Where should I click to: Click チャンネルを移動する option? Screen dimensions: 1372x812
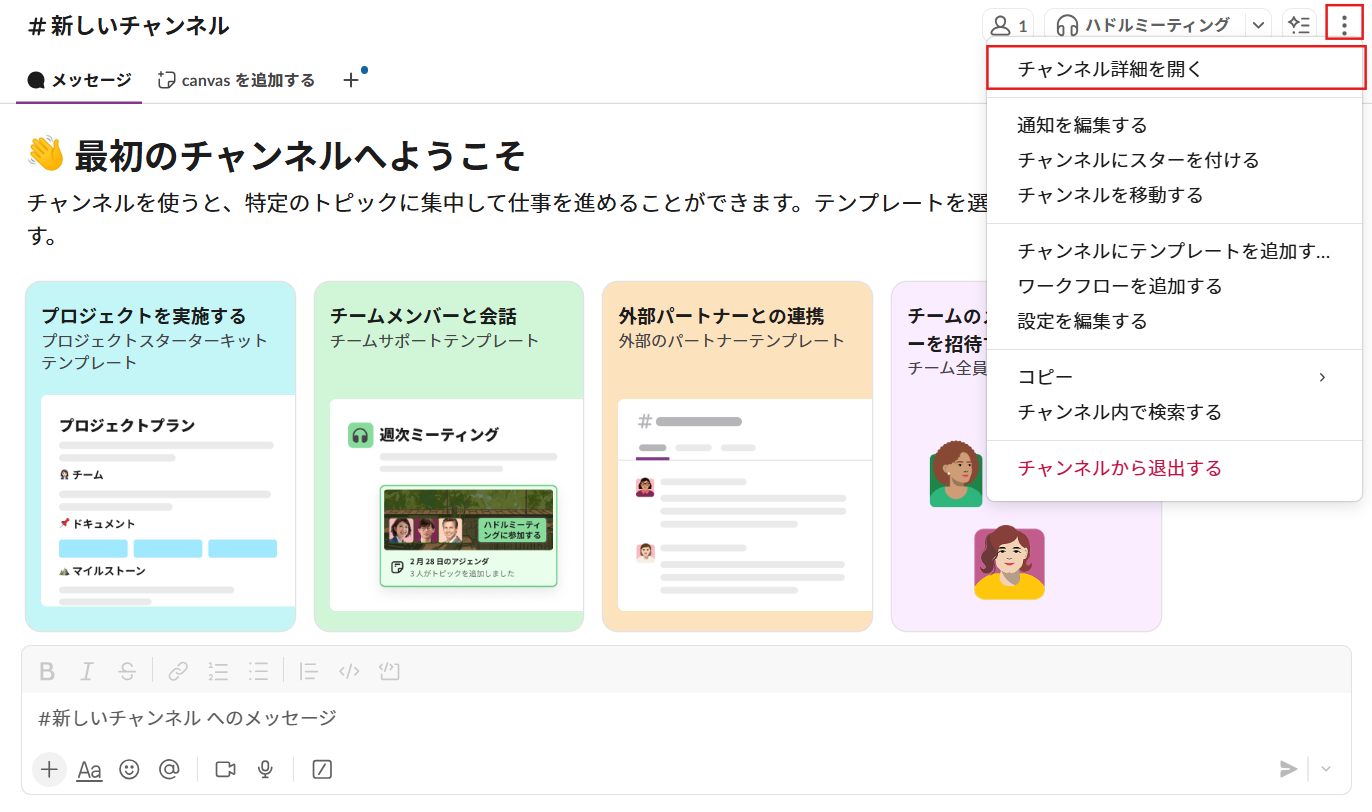(1175, 195)
